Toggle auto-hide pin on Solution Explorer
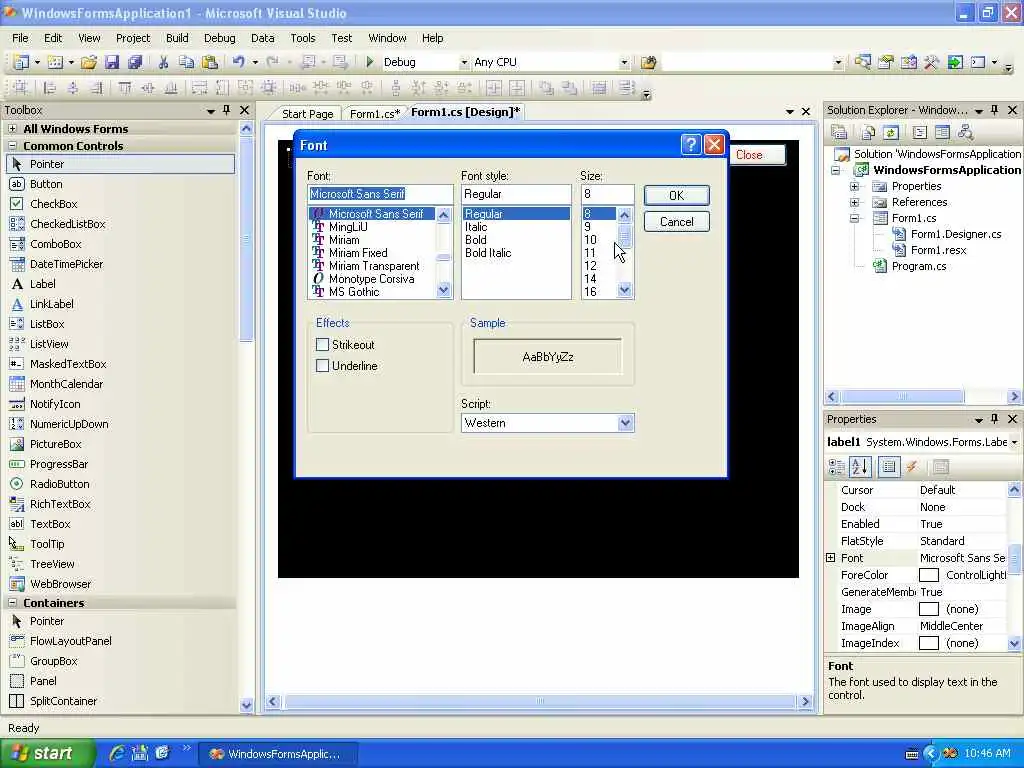This screenshot has height=768, width=1024. 995,110
